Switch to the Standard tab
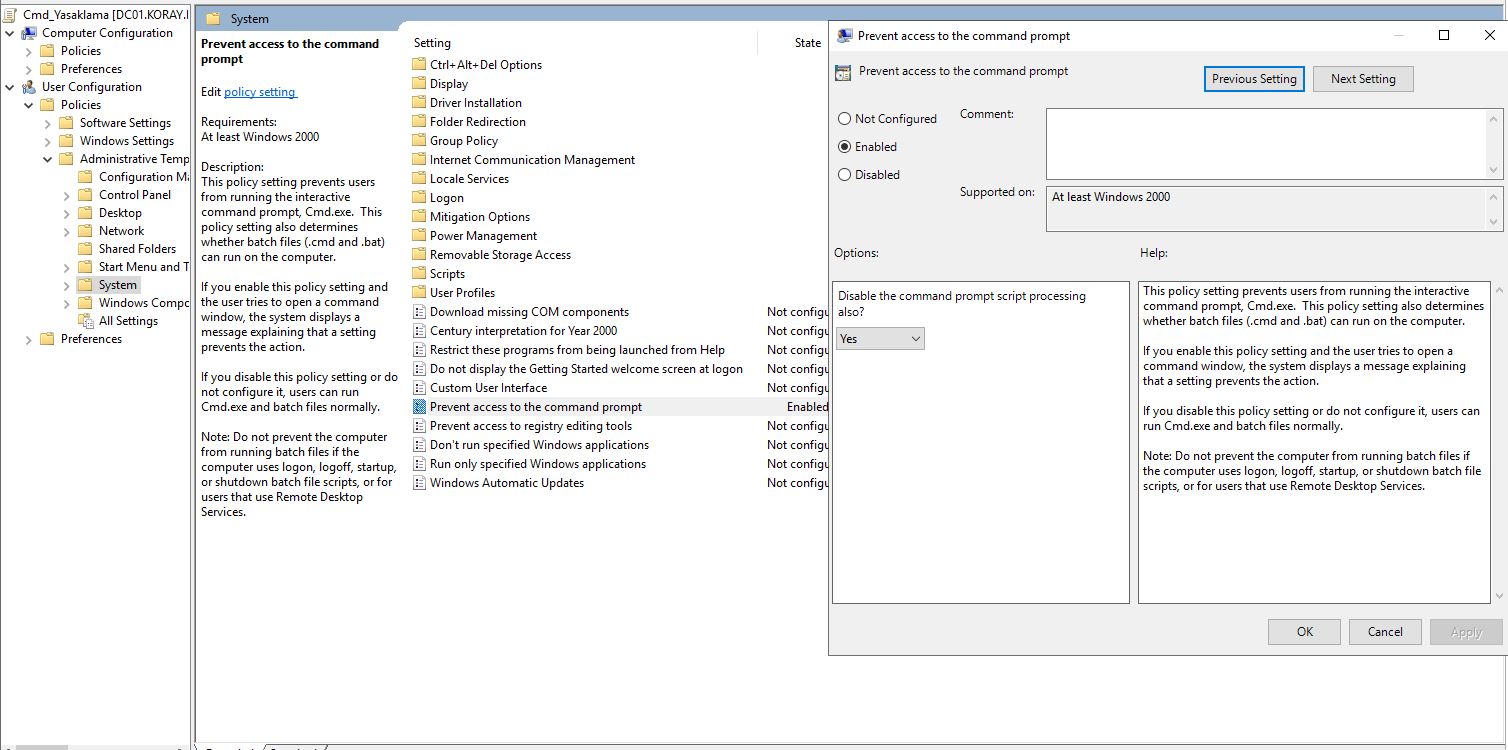1508x750 pixels. [x=295, y=747]
